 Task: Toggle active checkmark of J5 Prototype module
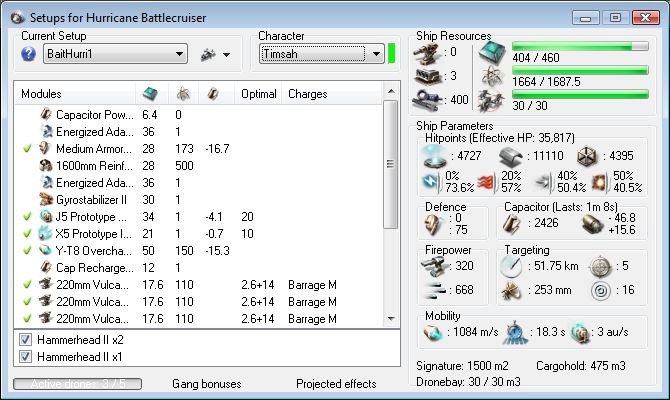(x=27, y=217)
